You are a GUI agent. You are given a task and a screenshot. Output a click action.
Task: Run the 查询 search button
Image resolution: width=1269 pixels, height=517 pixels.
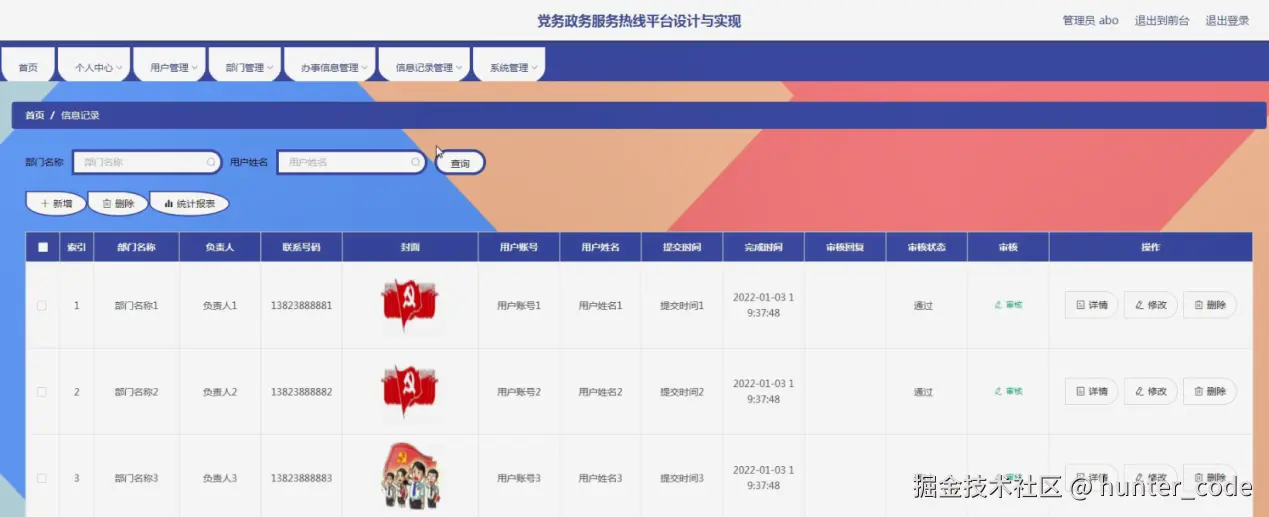[x=460, y=163]
